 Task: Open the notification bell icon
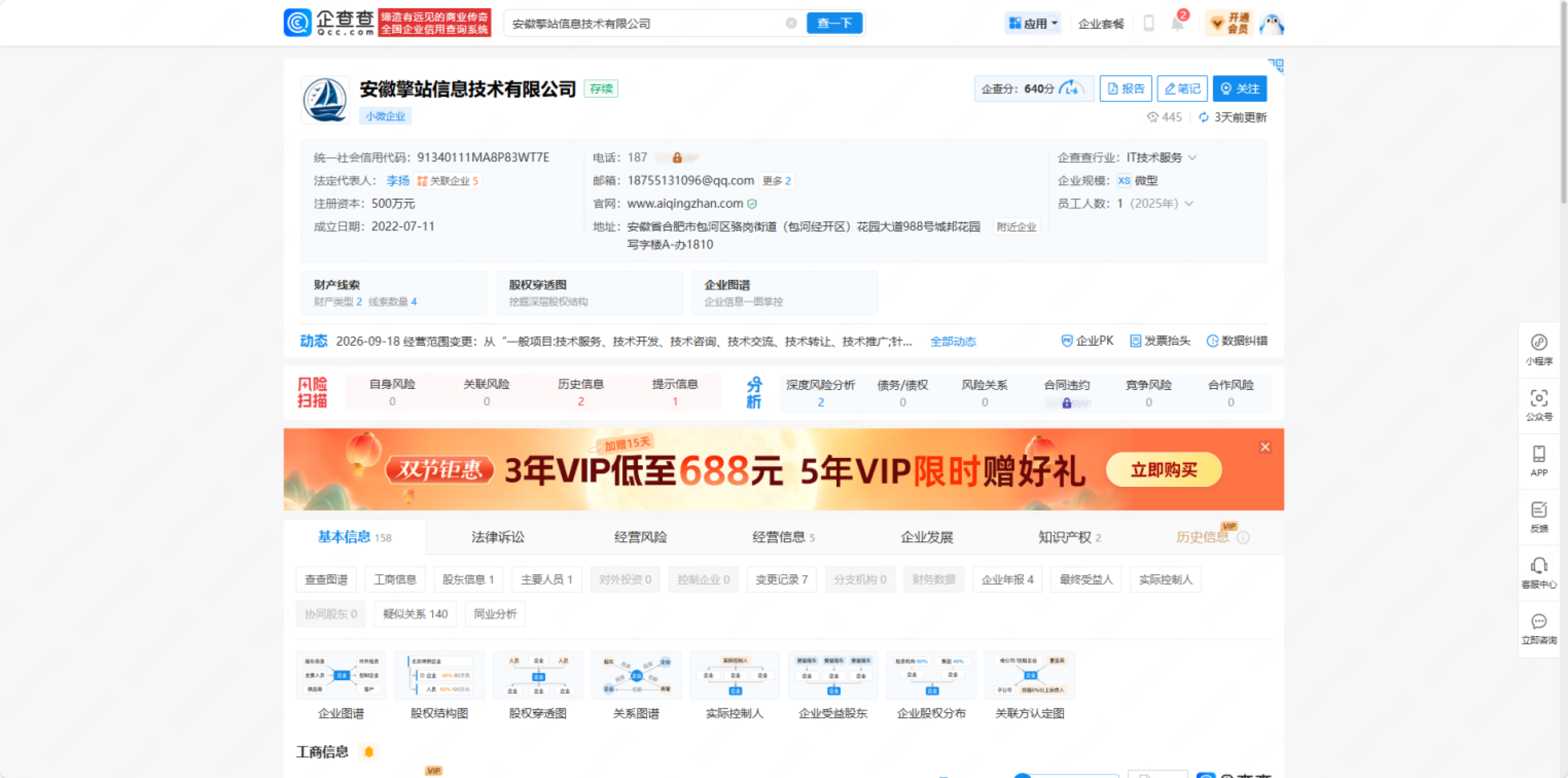1177,24
